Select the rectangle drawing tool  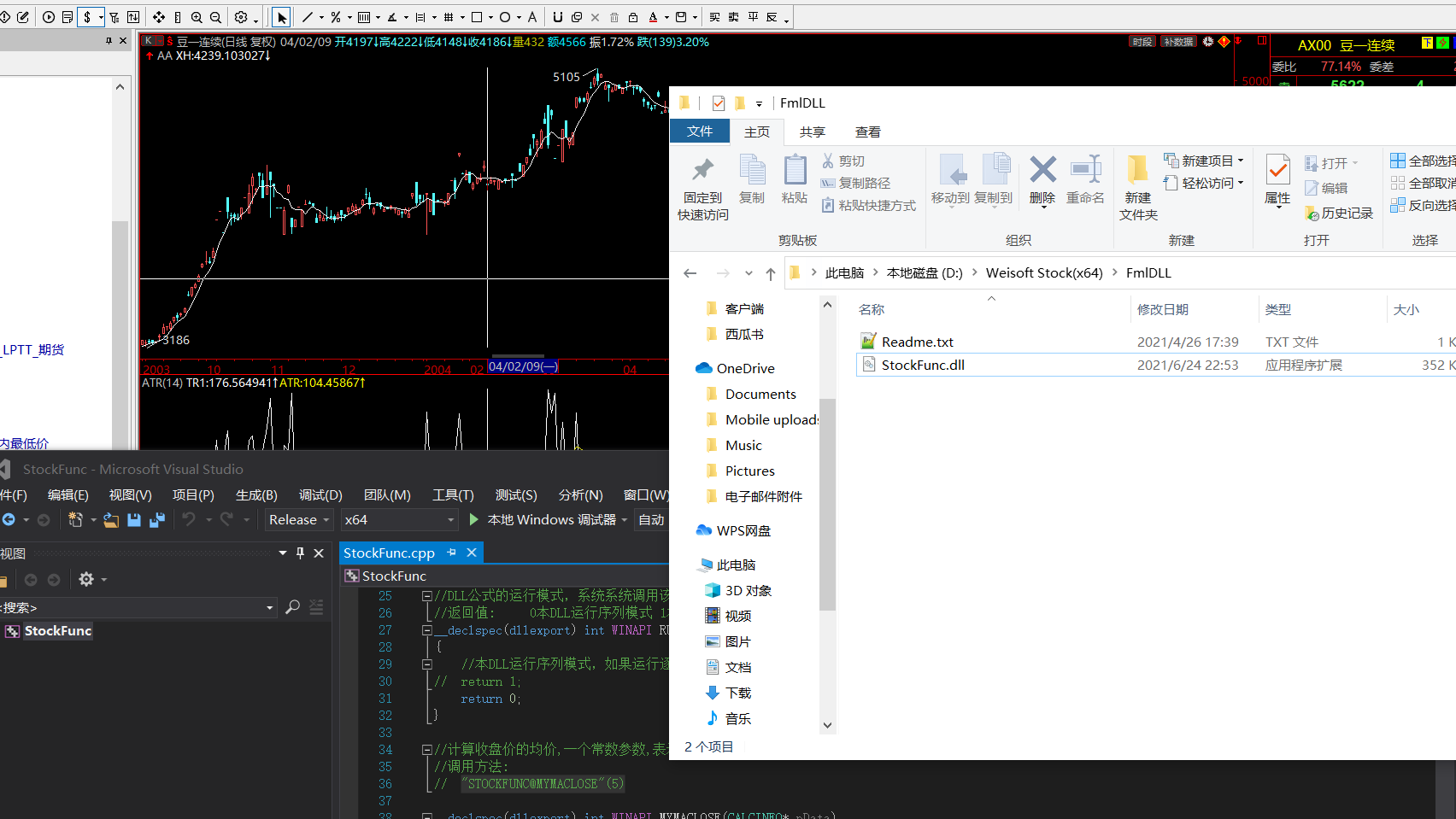477,17
